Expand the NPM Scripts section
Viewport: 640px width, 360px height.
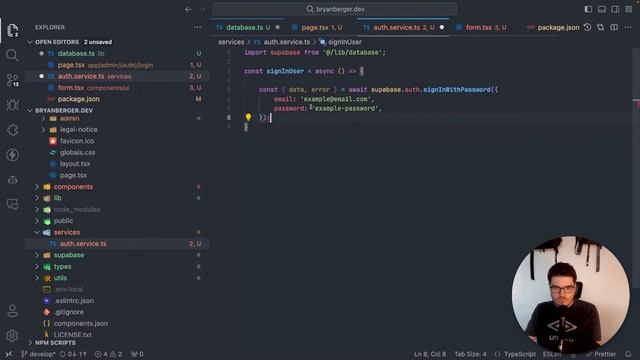(x=30, y=342)
